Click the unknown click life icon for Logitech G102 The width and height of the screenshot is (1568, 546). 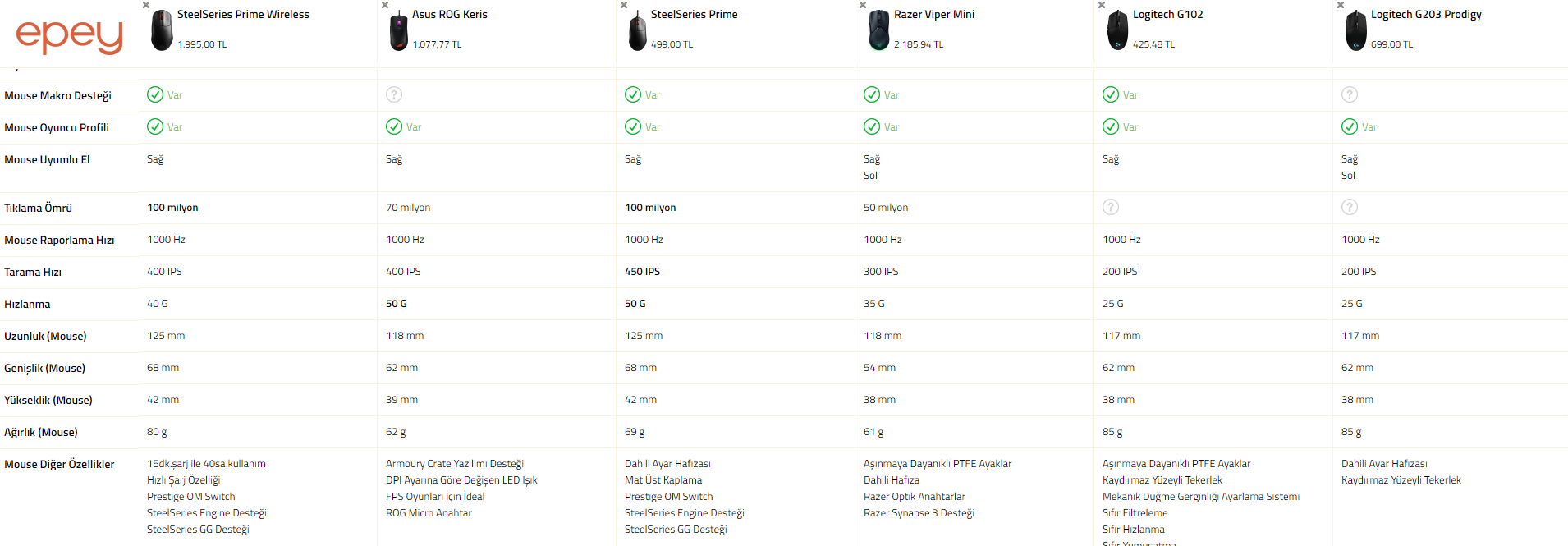click(x=1111, y=207)
